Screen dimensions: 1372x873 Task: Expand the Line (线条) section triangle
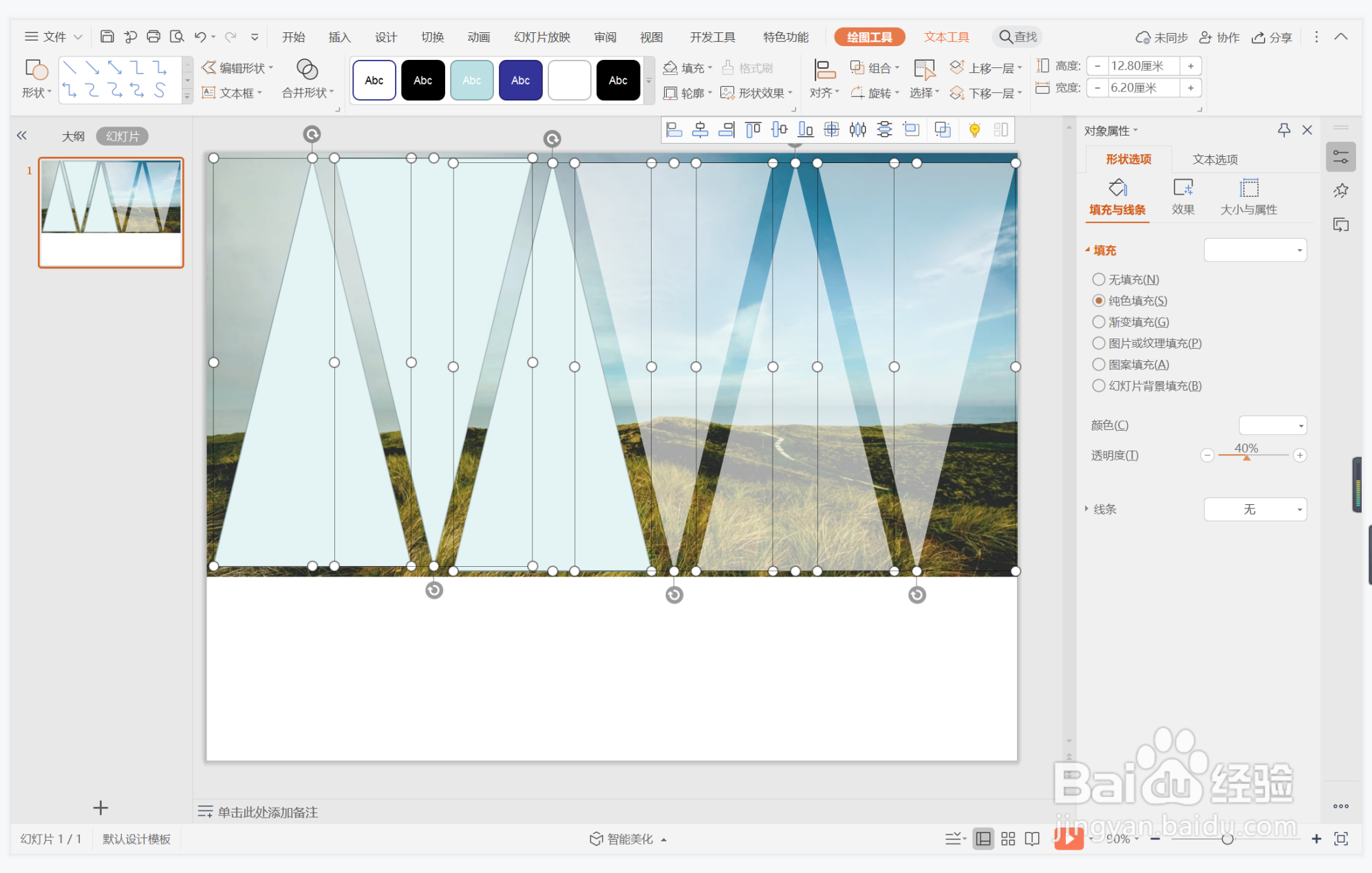click(1086, 509)
